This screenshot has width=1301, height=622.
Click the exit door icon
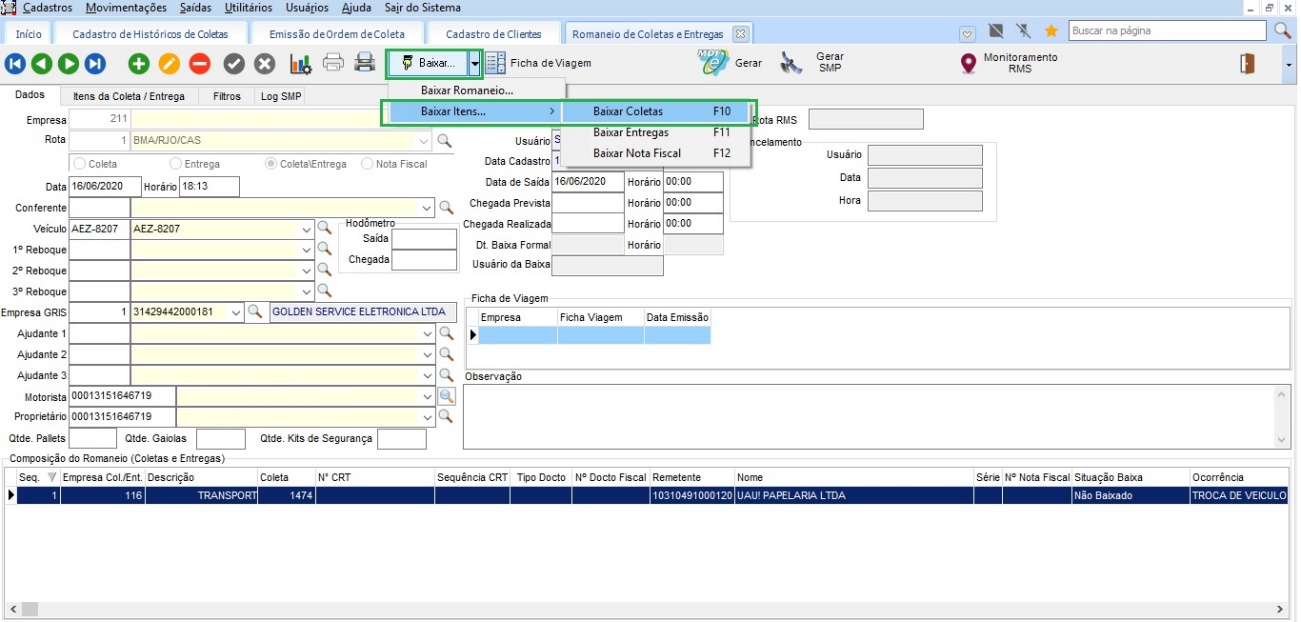(x=1247, y=64)
